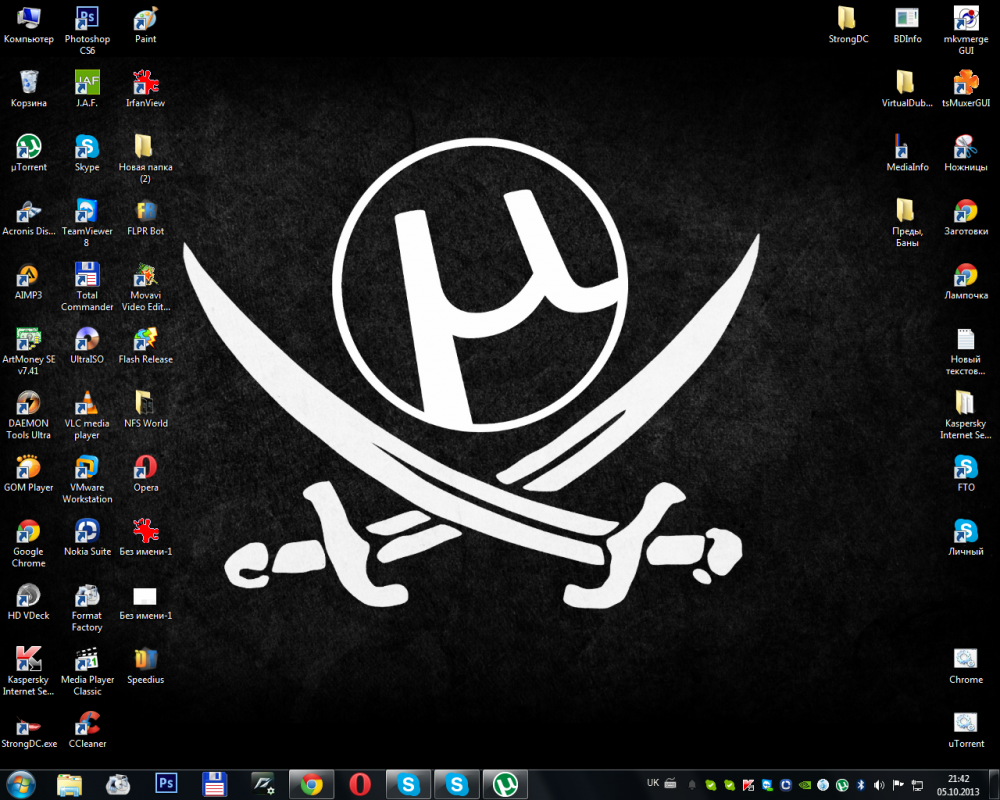Click the Windows Start button
The width and height of the screenshot is (1000, 800).
[x=21, y=784]
